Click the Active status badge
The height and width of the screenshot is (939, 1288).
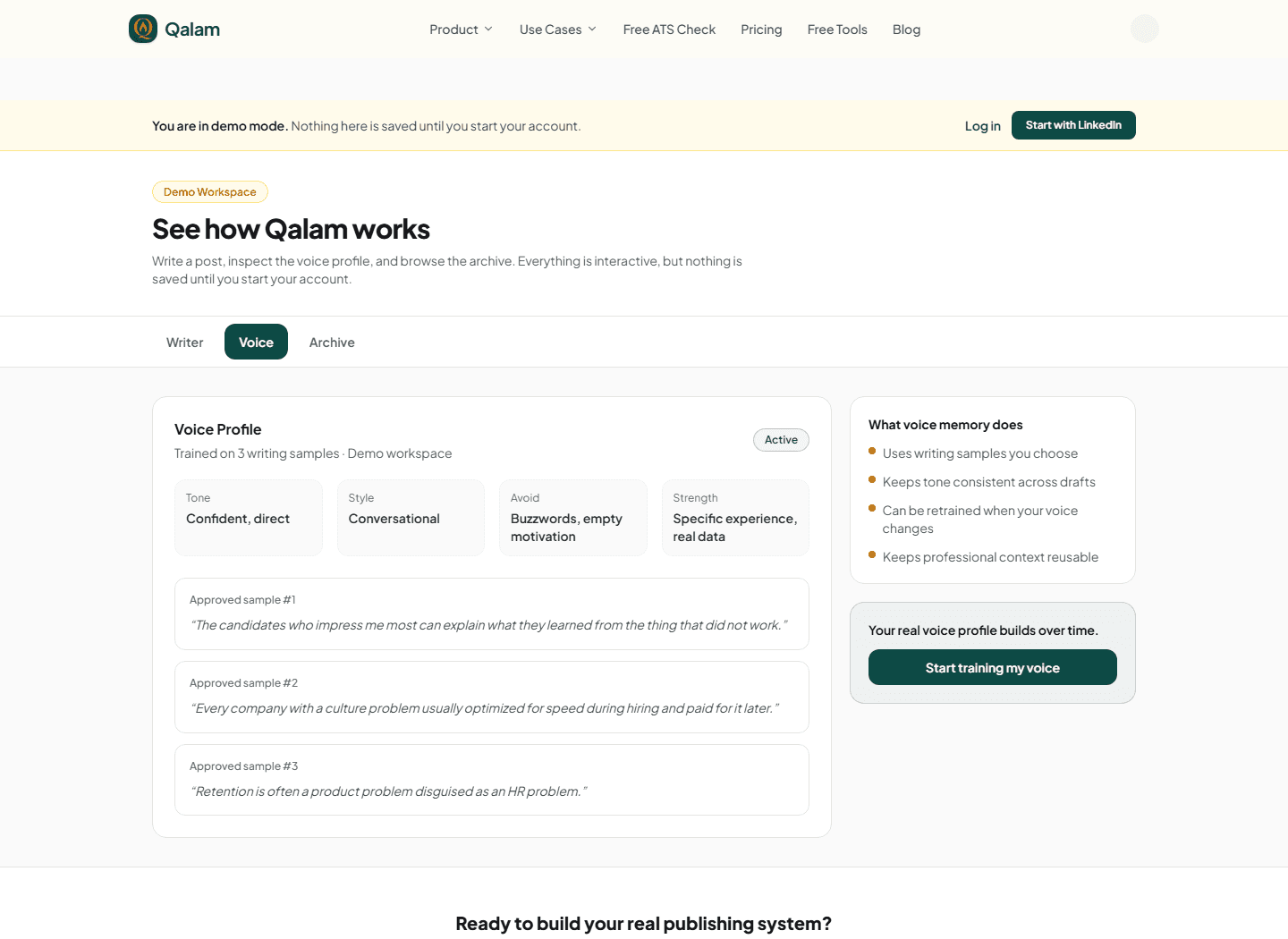pyautogui.click(x=781, y=440)
